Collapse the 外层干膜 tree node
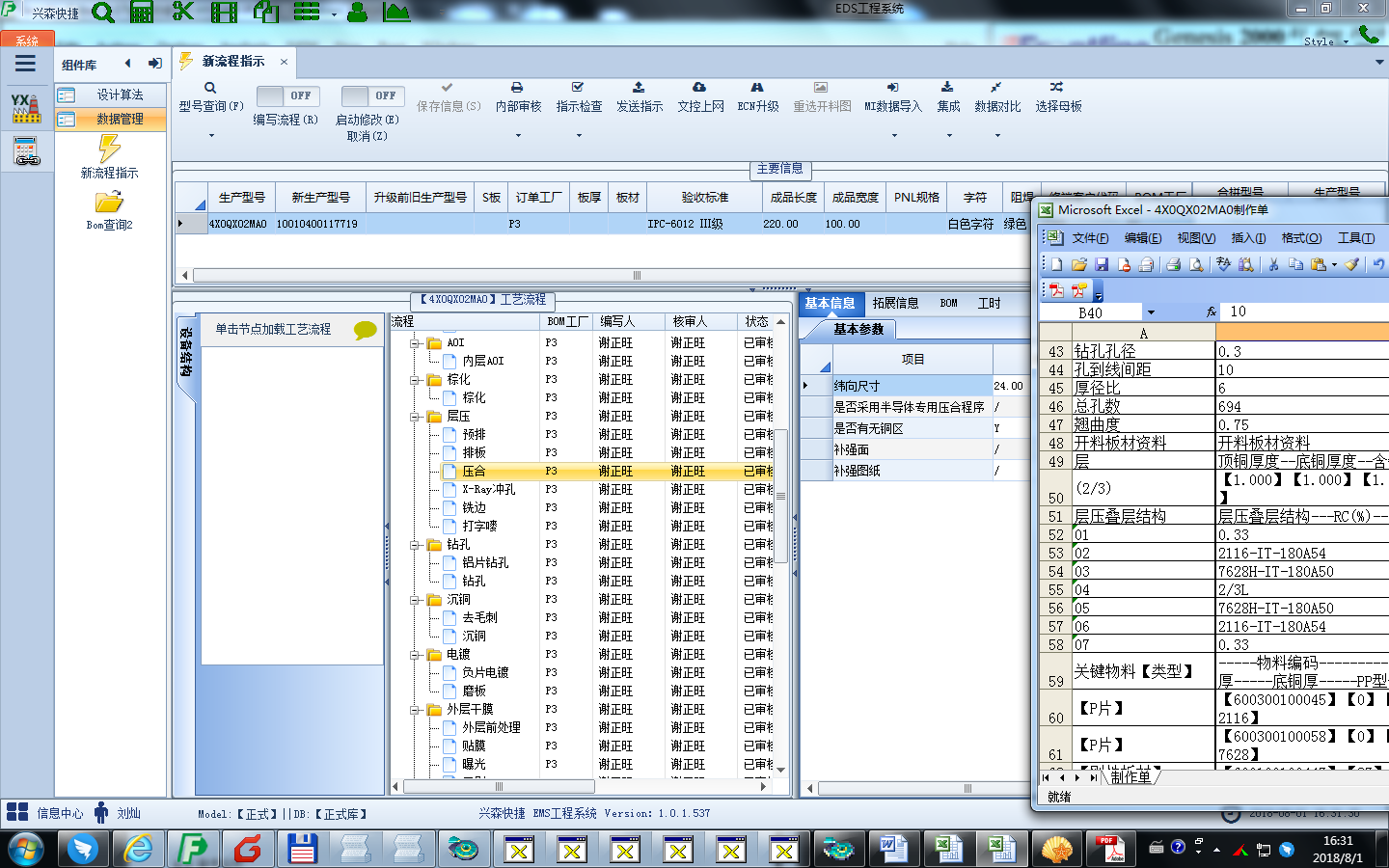1389x868 pixels. coord(415,710)
